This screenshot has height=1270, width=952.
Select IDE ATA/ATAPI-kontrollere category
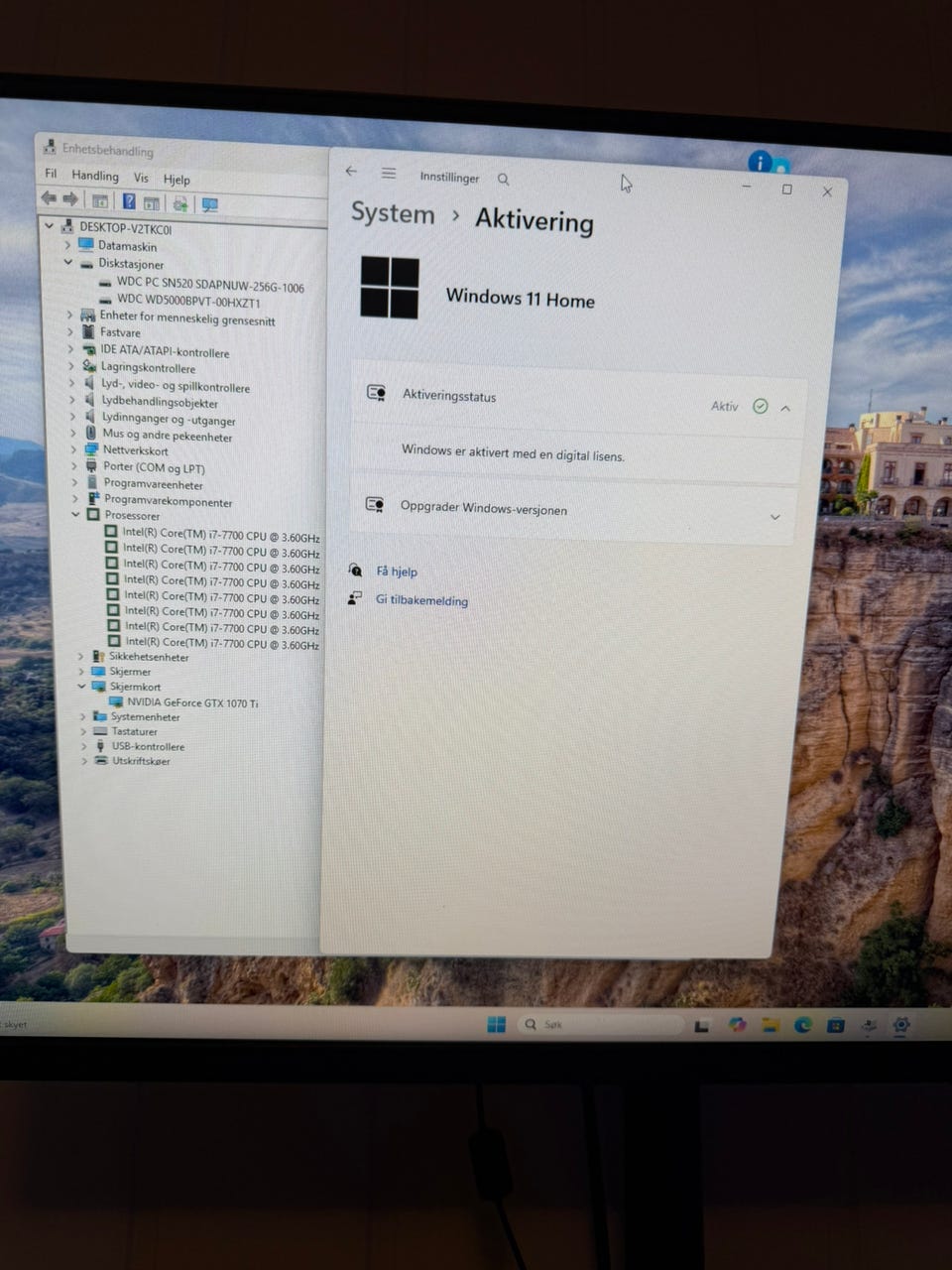point(165,351)
